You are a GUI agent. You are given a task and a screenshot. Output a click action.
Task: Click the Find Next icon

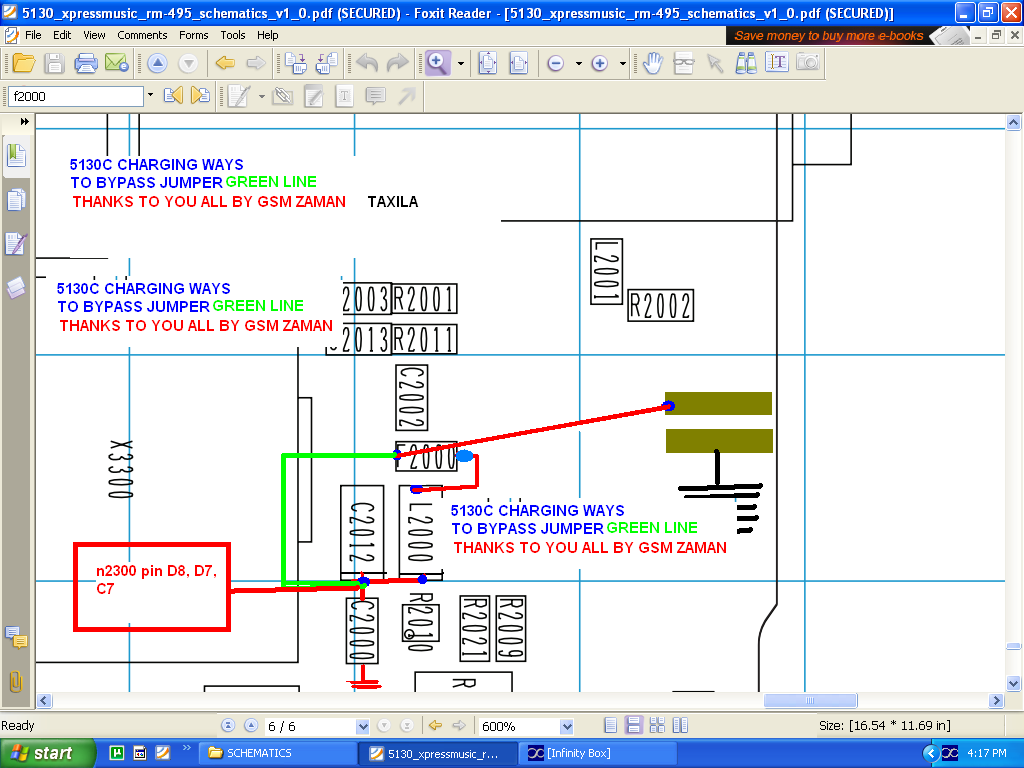[x=200, y=96]
